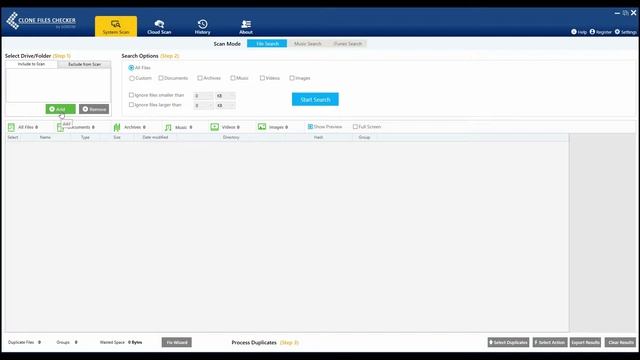Launch the Fix Wizard button
This screenshot has width=640, height=360.
[x=177, y=342]
